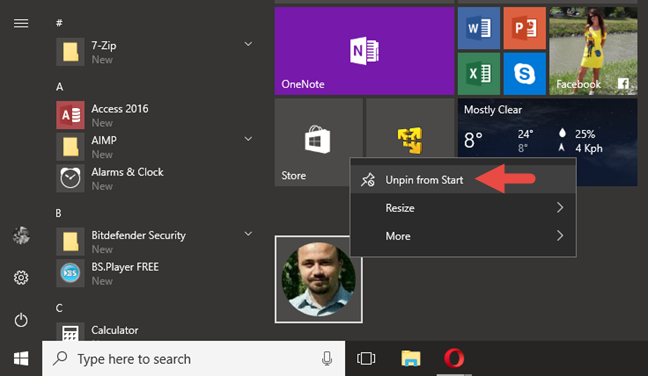Open File Explorer from the taskbar
The image size is (648, 376).
point(410,358)
